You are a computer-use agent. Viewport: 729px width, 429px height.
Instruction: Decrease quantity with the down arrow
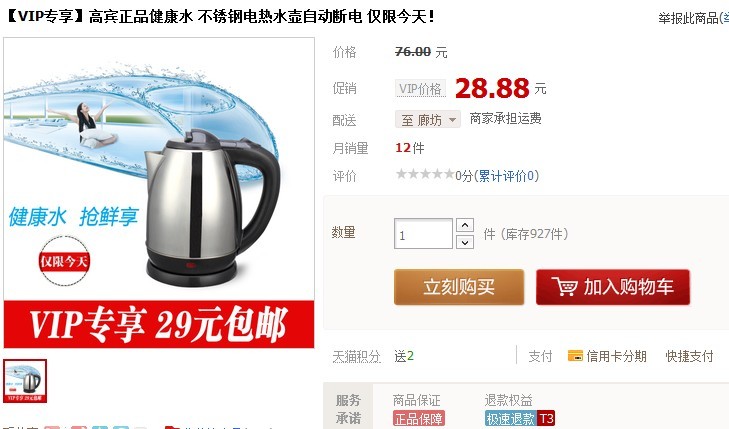tap(464, 242)
